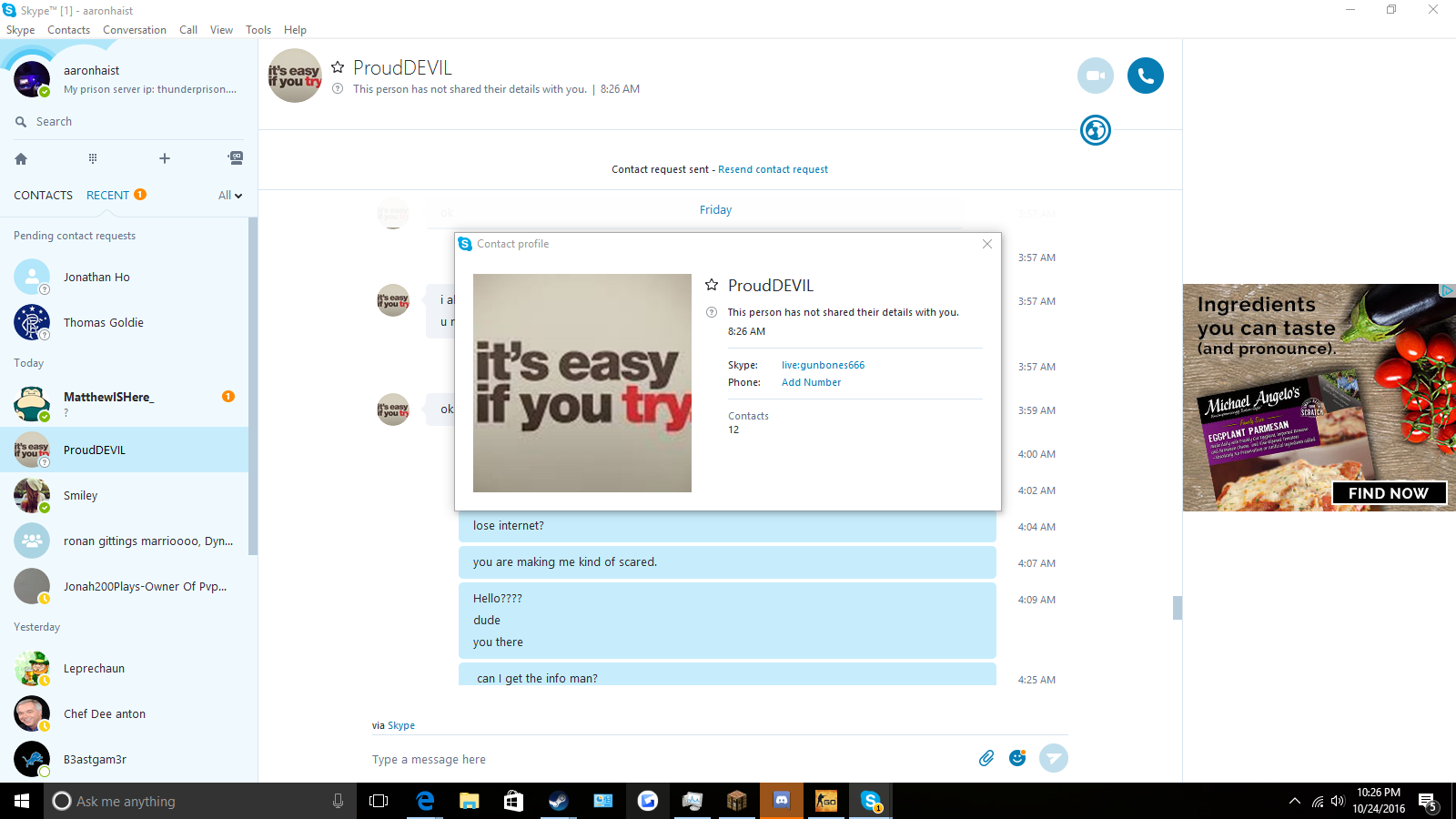Open the Skype menu
The height and width of the screenshot is (819, 1456).
[21, 30]
